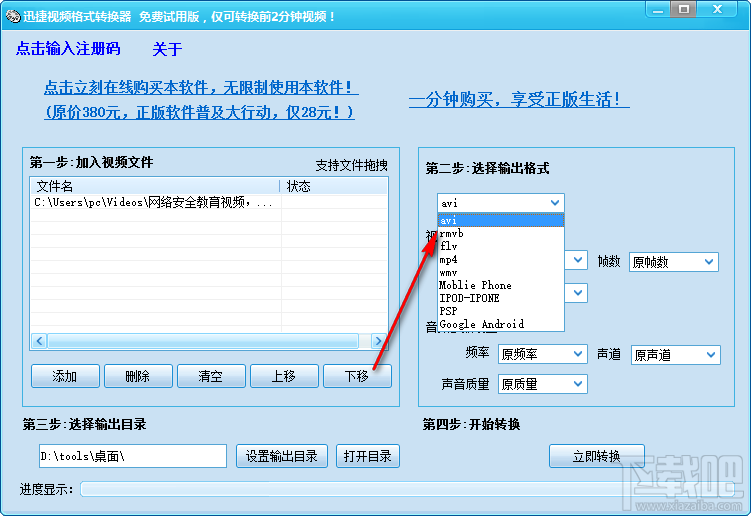Start conversion with 立即转换 button
The image size is (751, 516).
(x=597, y=456)
